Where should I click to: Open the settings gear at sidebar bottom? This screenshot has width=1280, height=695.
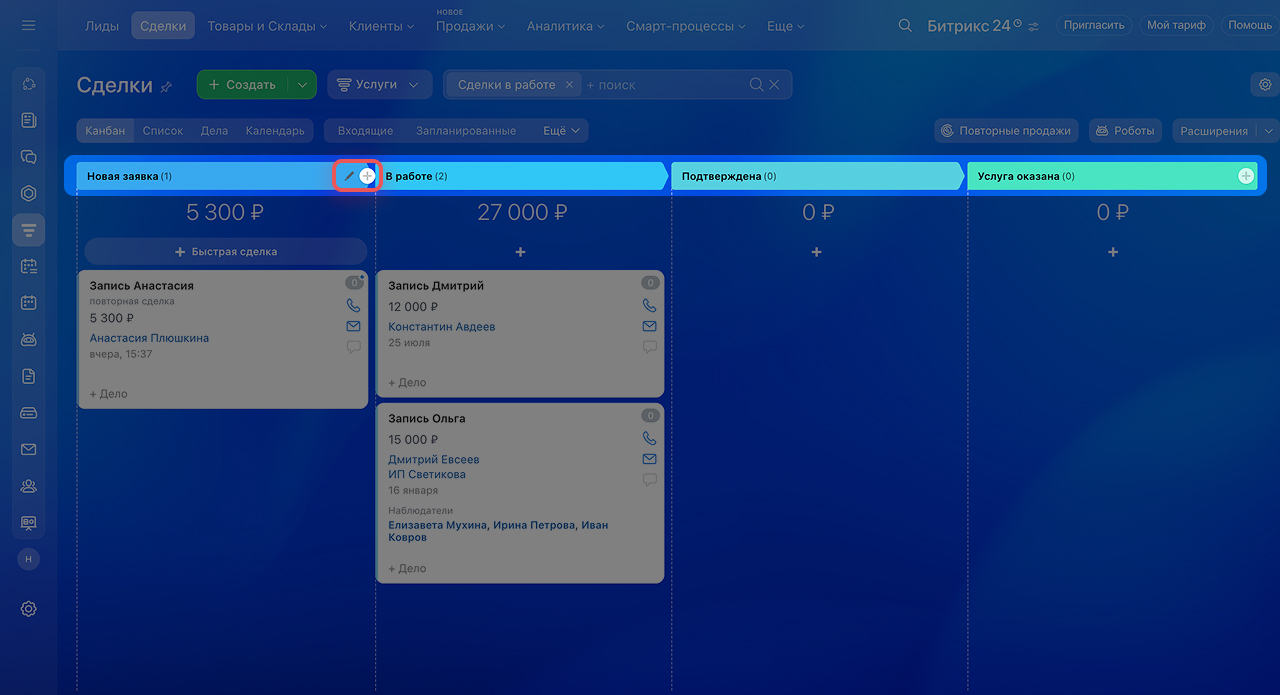[28, 608]
